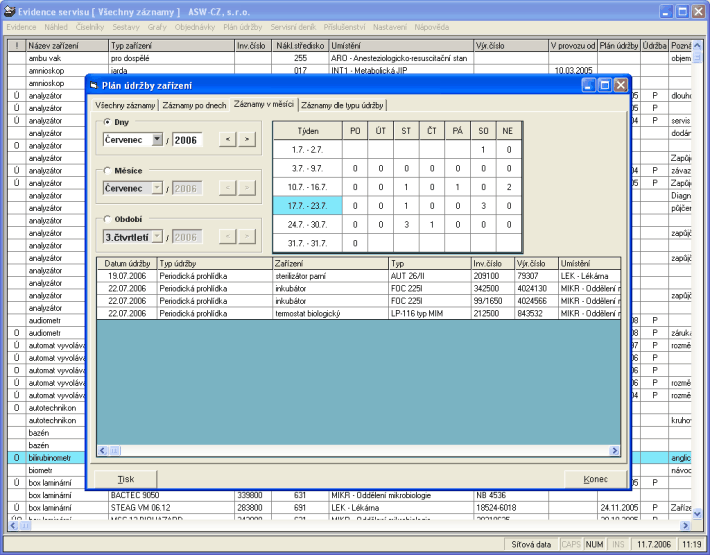Switch to Všechny záznamy tab

pos(125,105)
